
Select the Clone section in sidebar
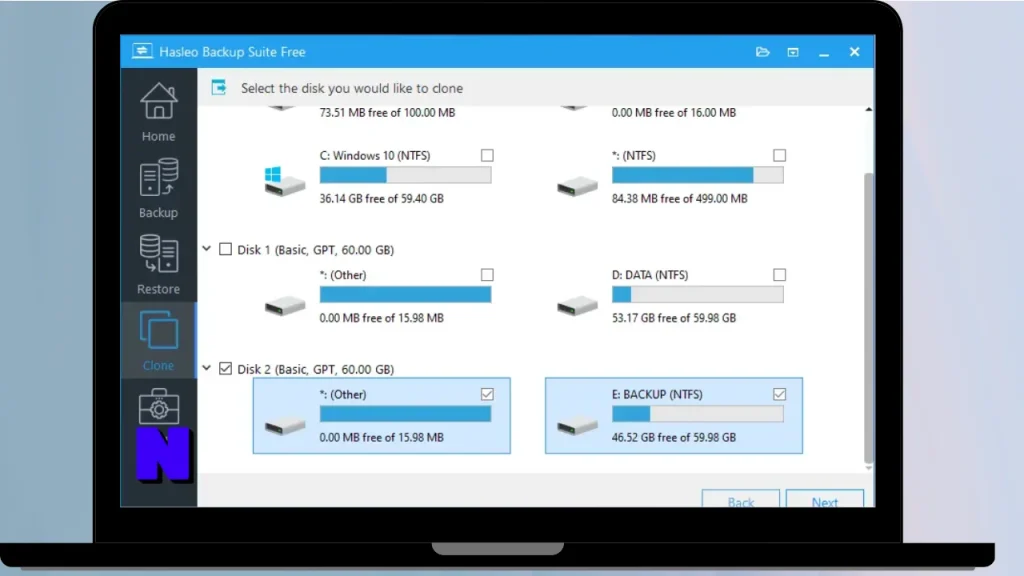pos(159,341)
